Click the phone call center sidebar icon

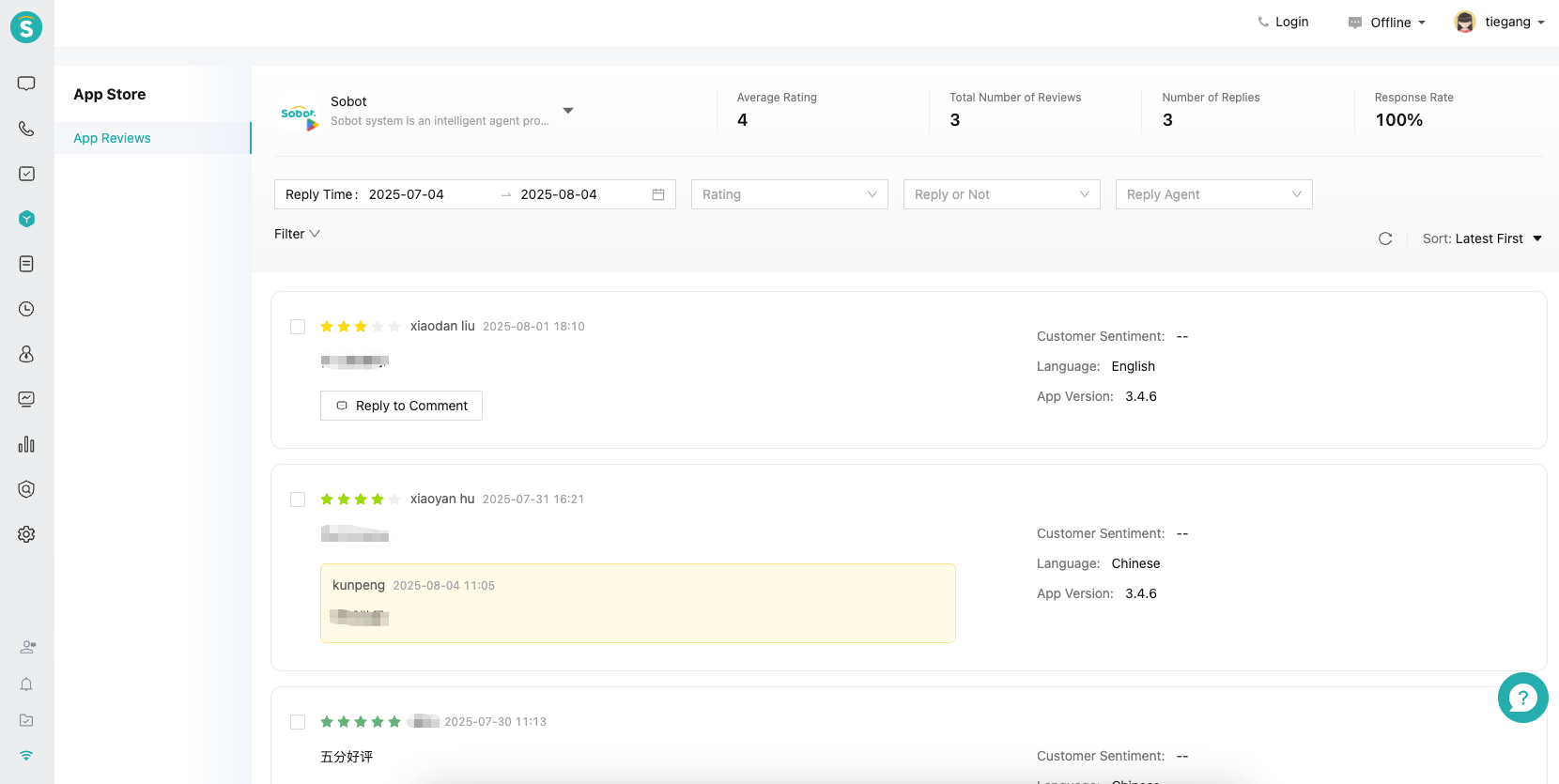click(26, 129)
